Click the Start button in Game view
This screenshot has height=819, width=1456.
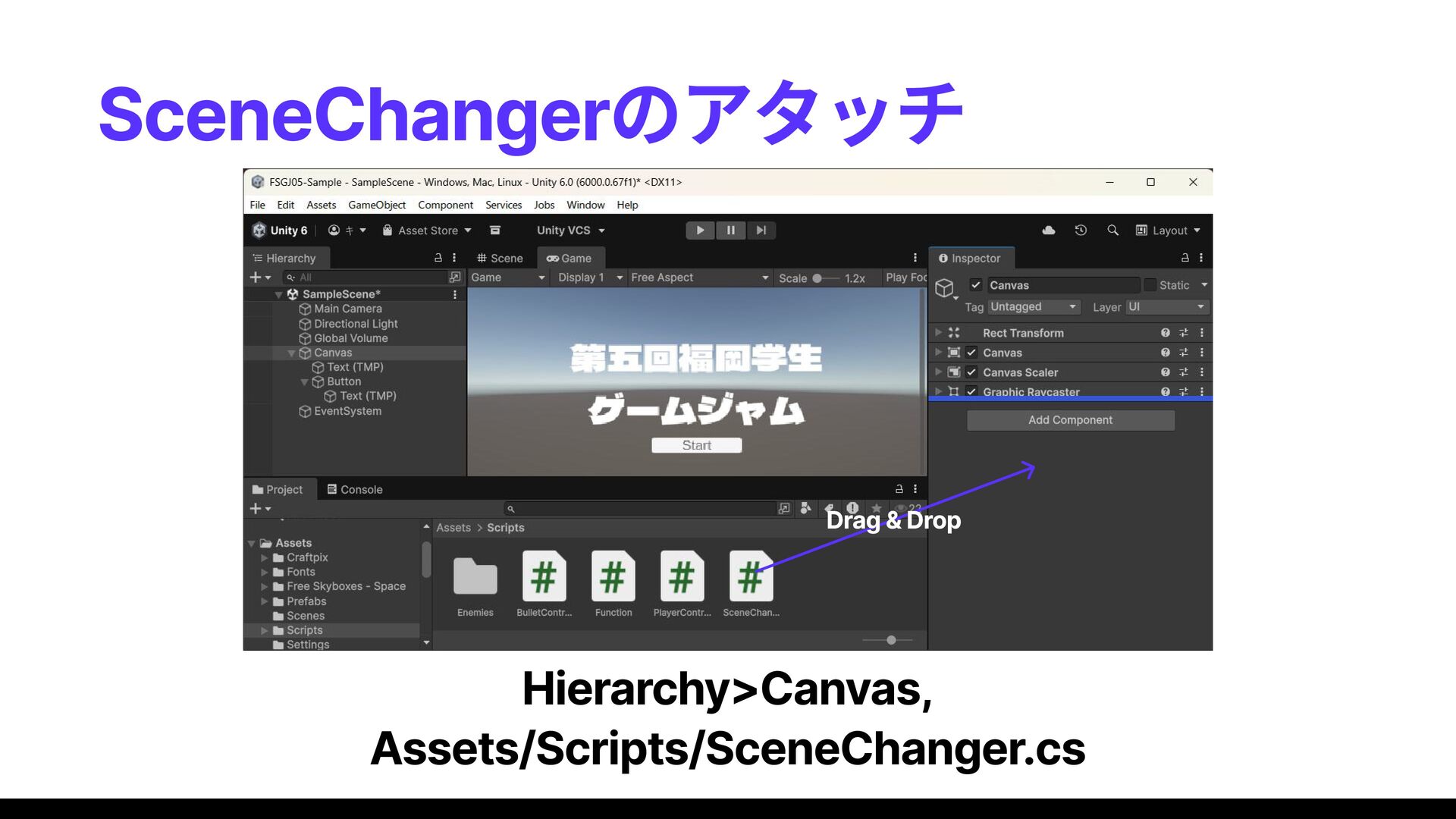[x=696, y=446]
